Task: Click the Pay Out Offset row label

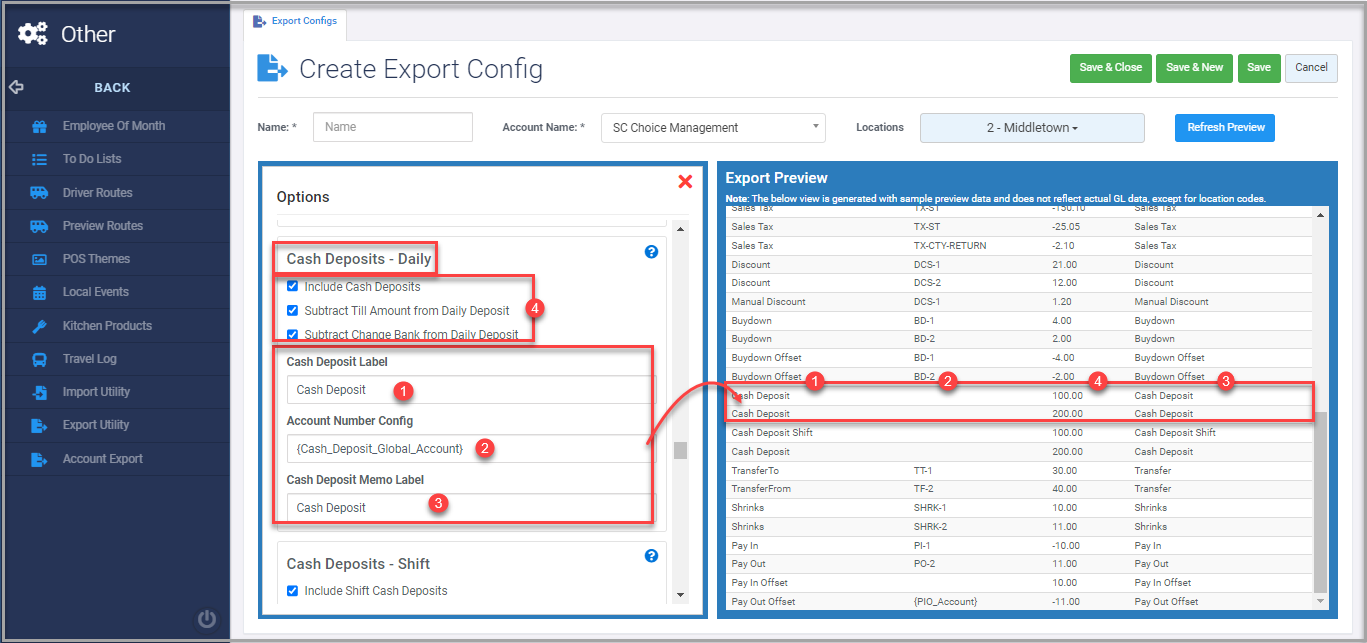Action: [761, 602]
